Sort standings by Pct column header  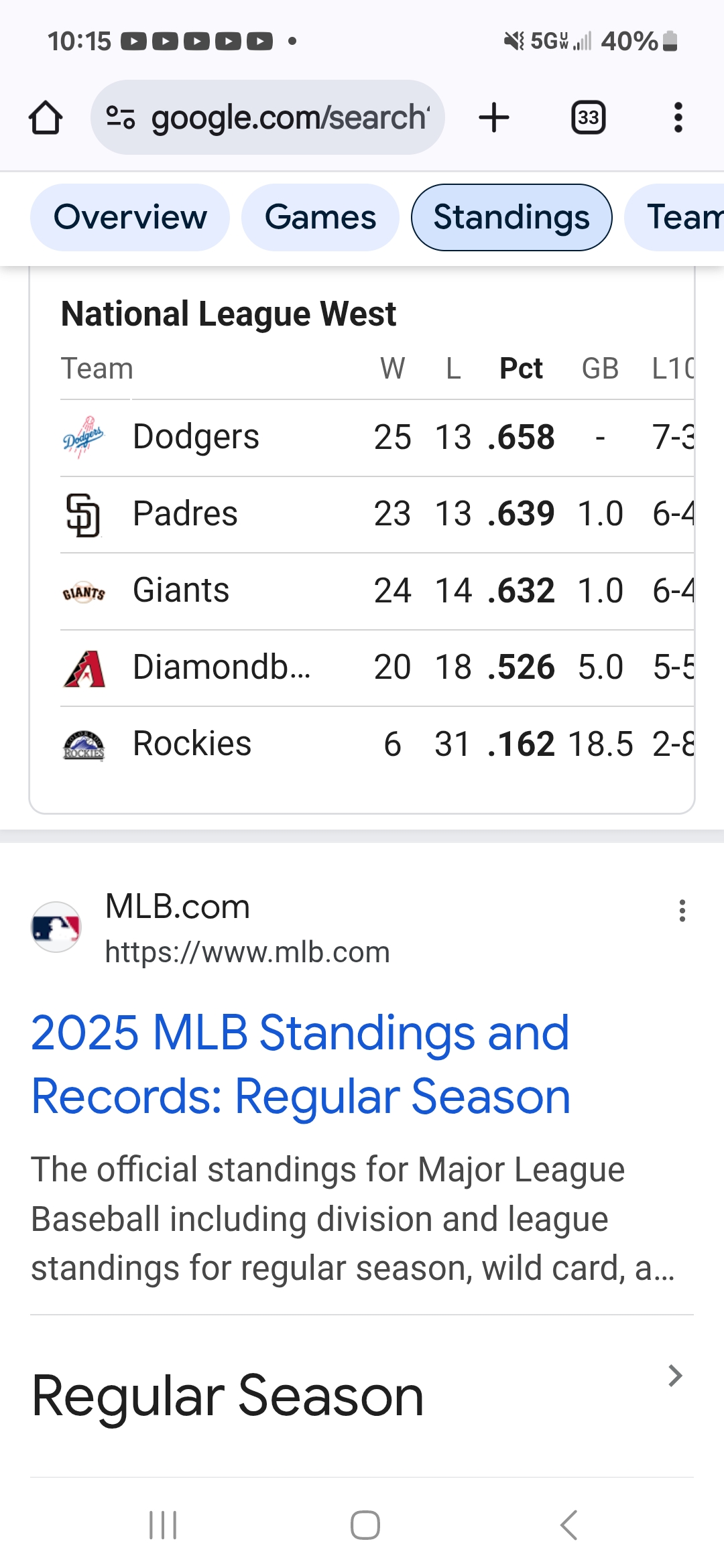521,369
